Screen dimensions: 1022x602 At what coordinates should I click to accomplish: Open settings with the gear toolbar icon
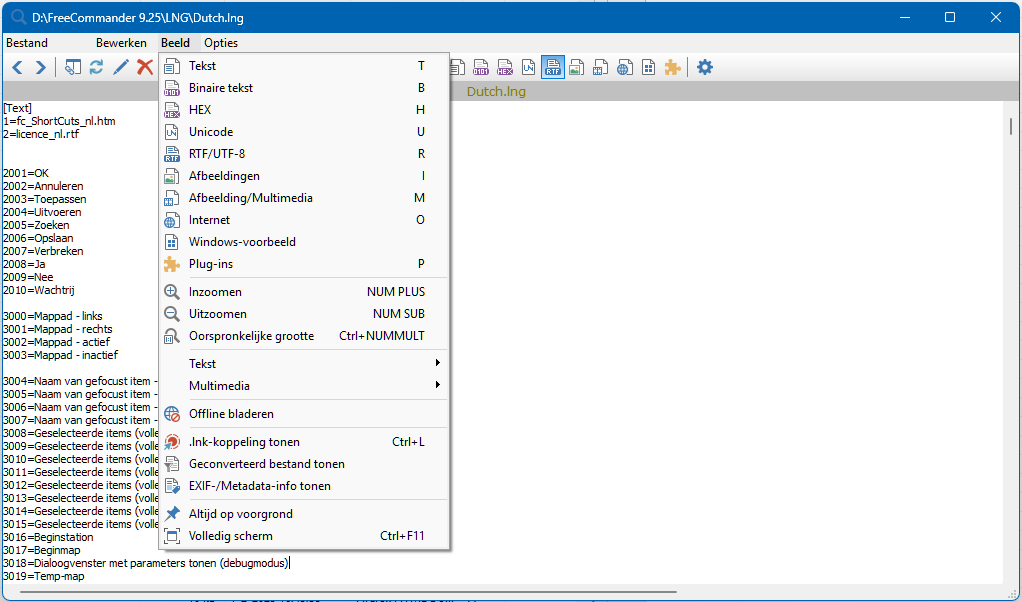pyautogui.click(x=705, y=67)
